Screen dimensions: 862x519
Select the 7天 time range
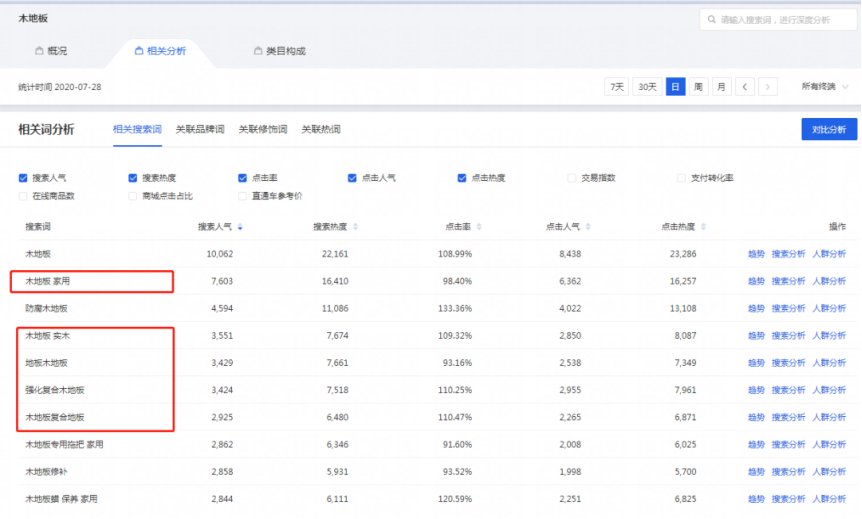pos(617,87)
